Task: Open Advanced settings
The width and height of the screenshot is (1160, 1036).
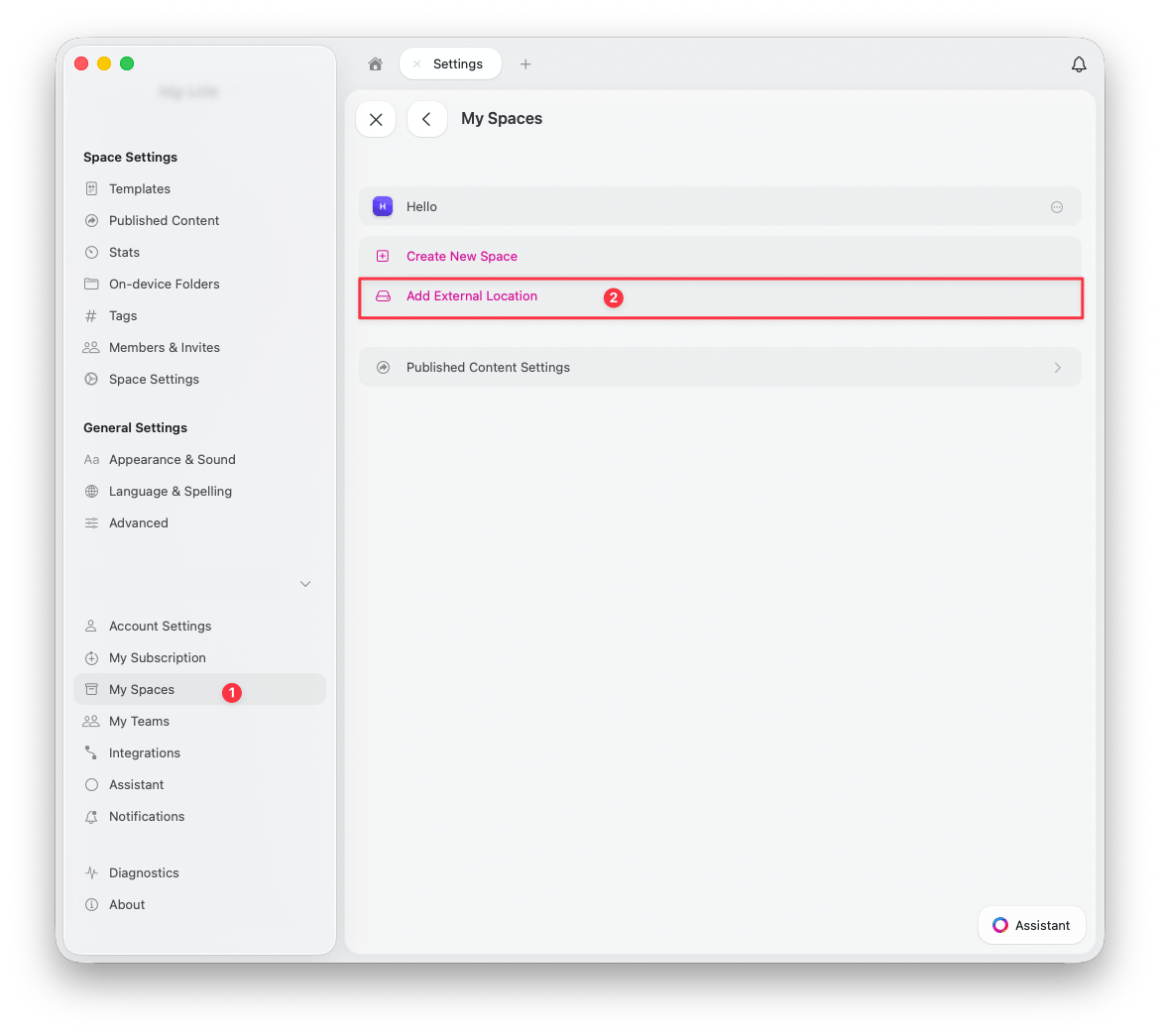Action: pyautogui.click(x=139, y=523)
